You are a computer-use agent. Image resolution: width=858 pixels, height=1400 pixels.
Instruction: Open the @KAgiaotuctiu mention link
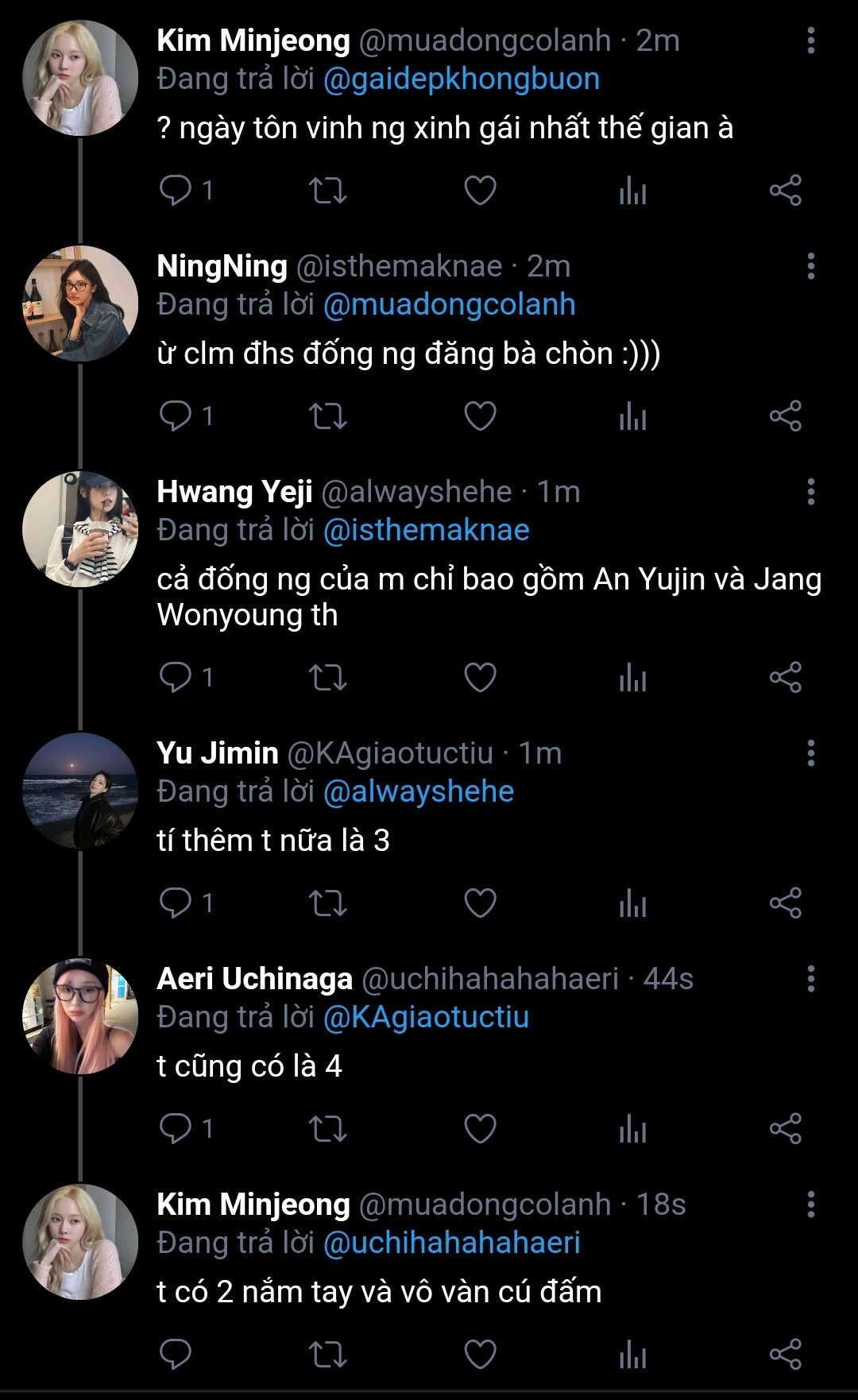426,1017
